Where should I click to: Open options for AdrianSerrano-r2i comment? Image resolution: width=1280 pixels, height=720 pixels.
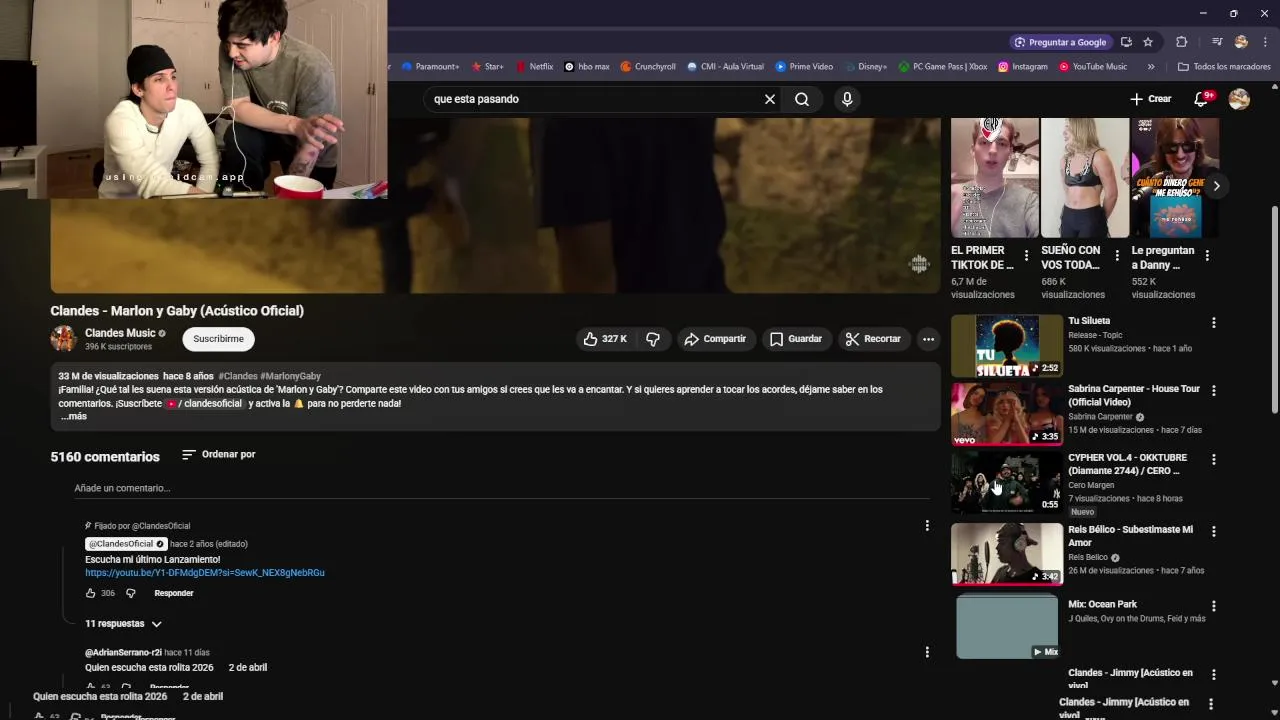click(x=927, y=652)
